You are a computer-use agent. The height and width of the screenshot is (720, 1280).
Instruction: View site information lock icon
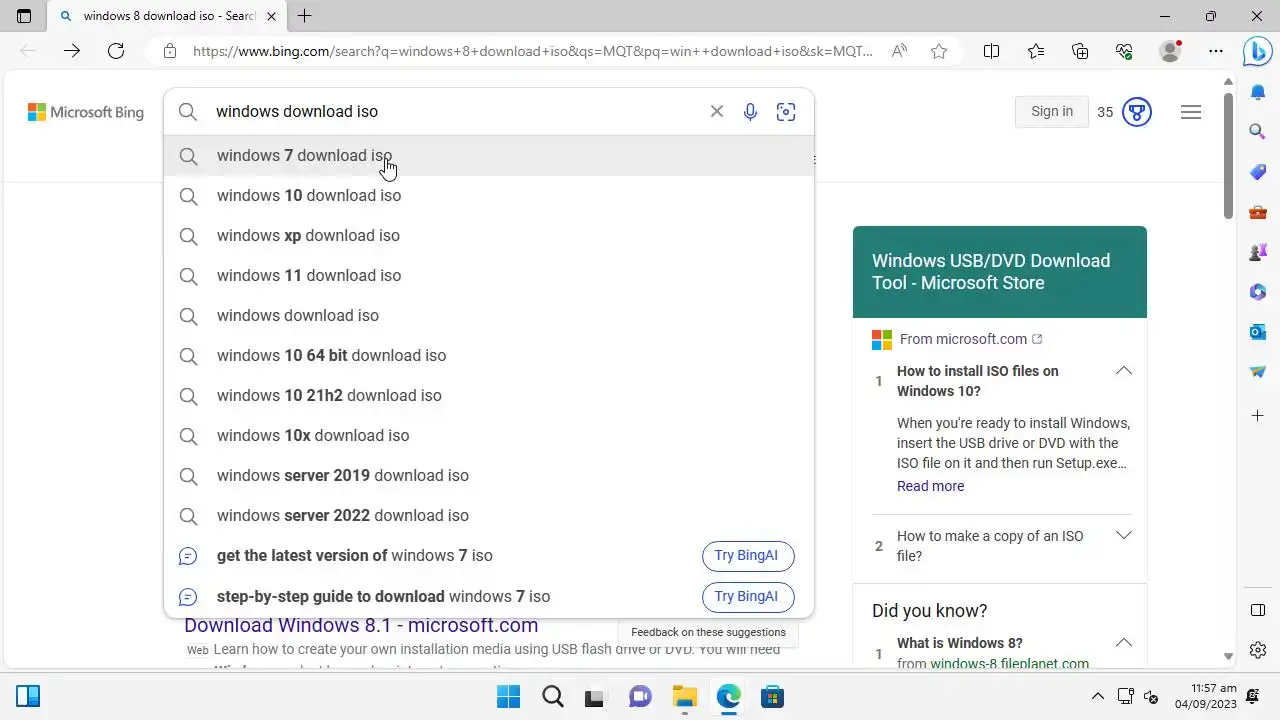pos(170,51)
